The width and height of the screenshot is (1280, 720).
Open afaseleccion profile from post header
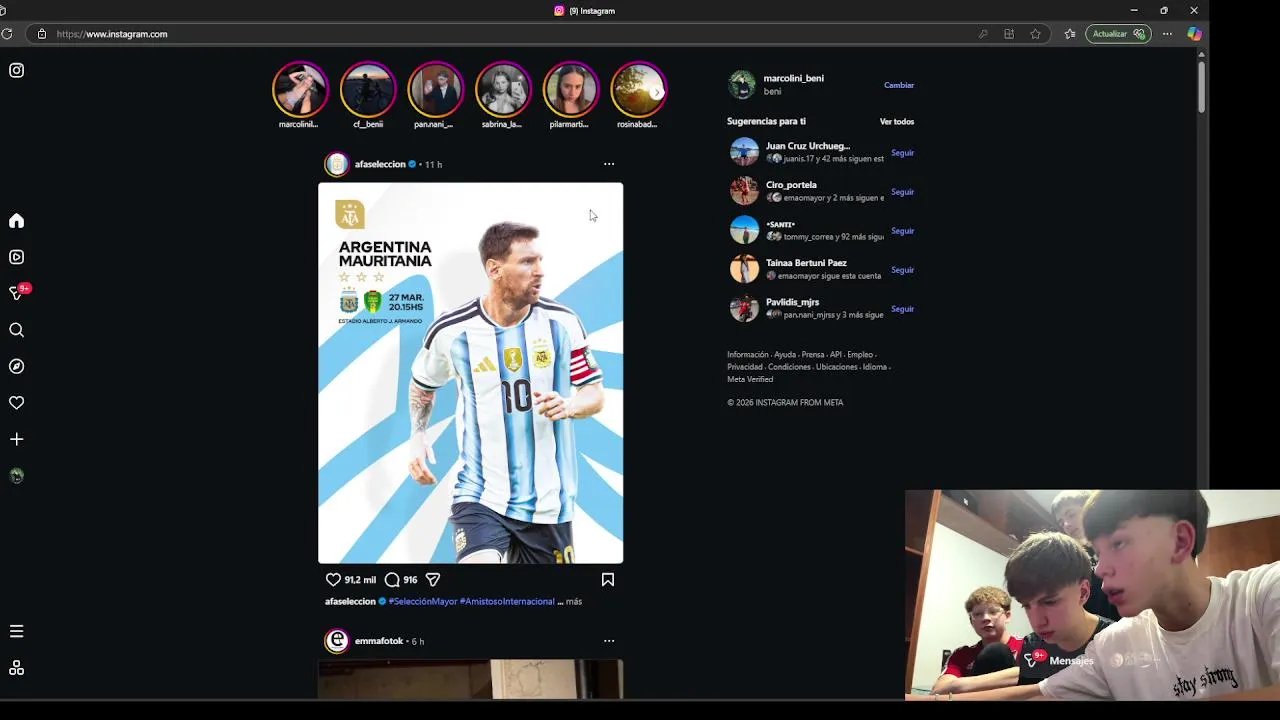[380, 164]
